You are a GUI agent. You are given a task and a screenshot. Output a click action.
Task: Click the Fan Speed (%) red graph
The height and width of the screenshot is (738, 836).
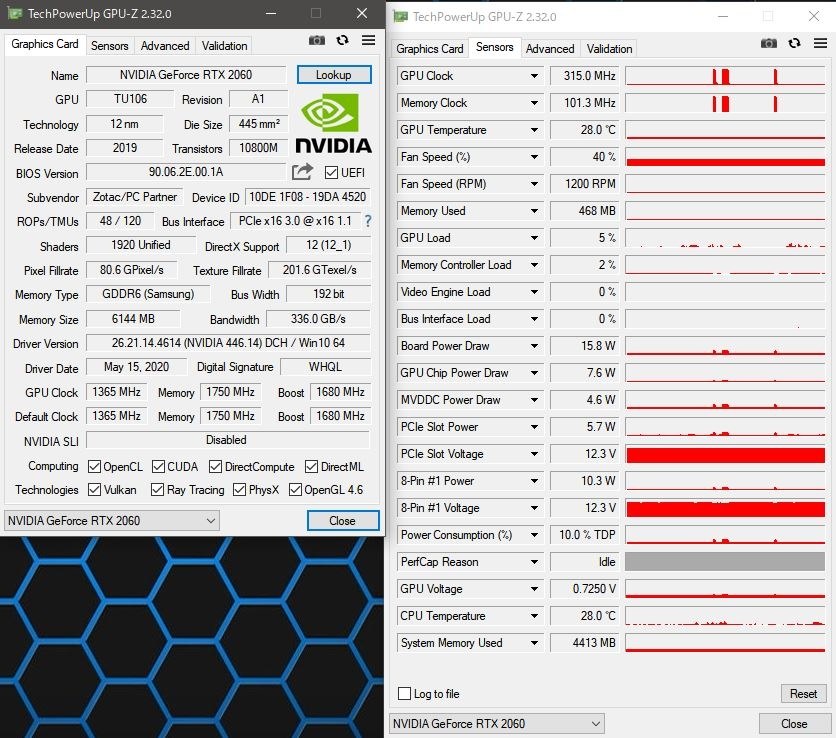725,157
